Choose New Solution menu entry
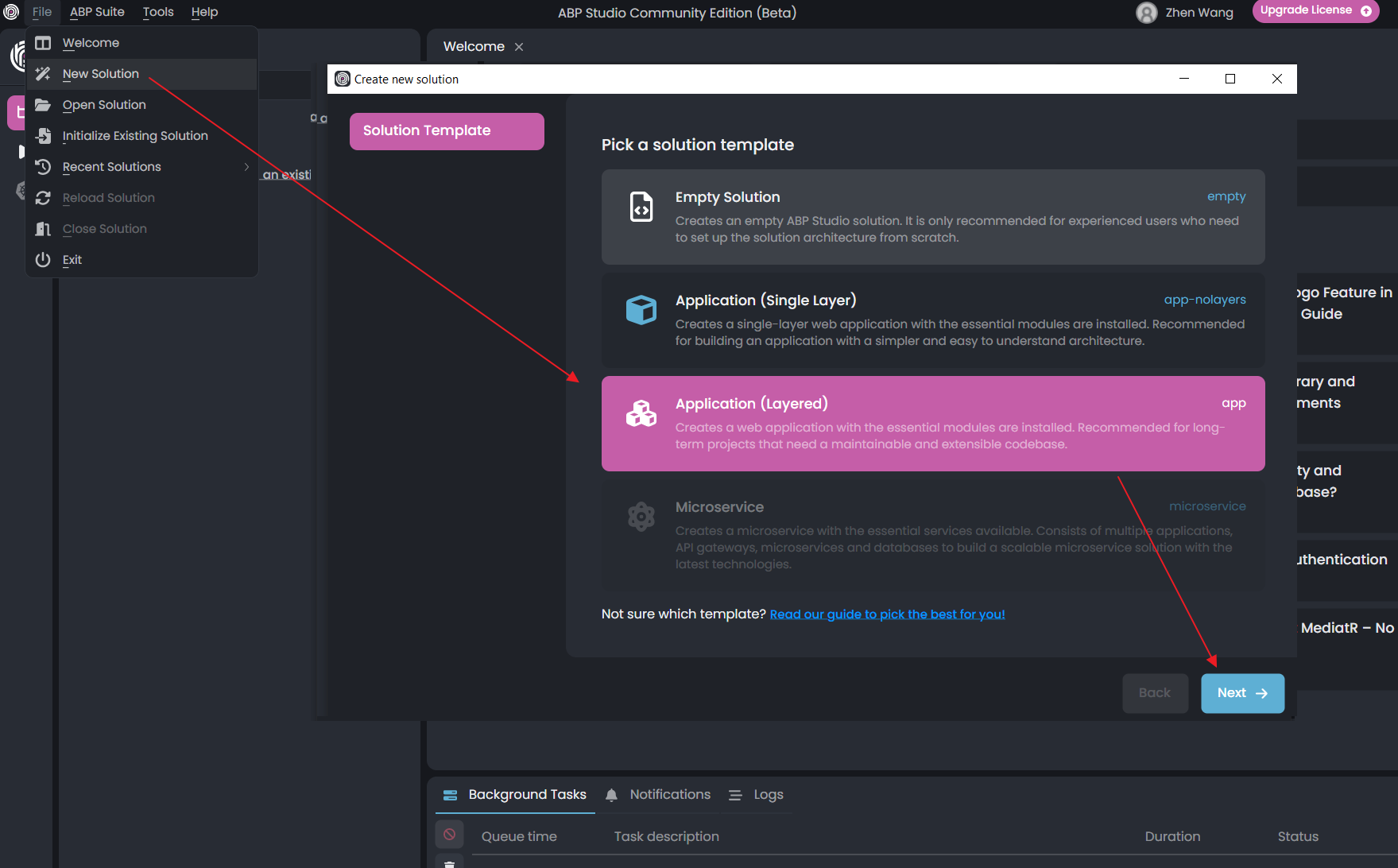Viewport: 1398px width, 868px height. [142, 74]
